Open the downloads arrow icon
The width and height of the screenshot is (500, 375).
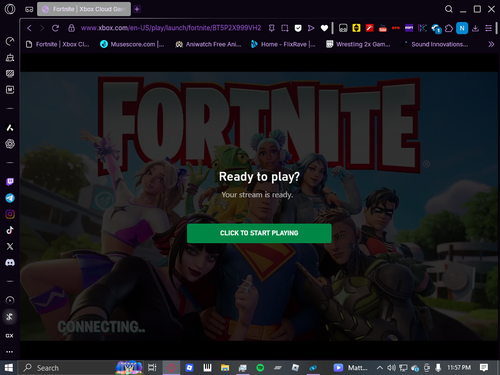click(475, 28)
